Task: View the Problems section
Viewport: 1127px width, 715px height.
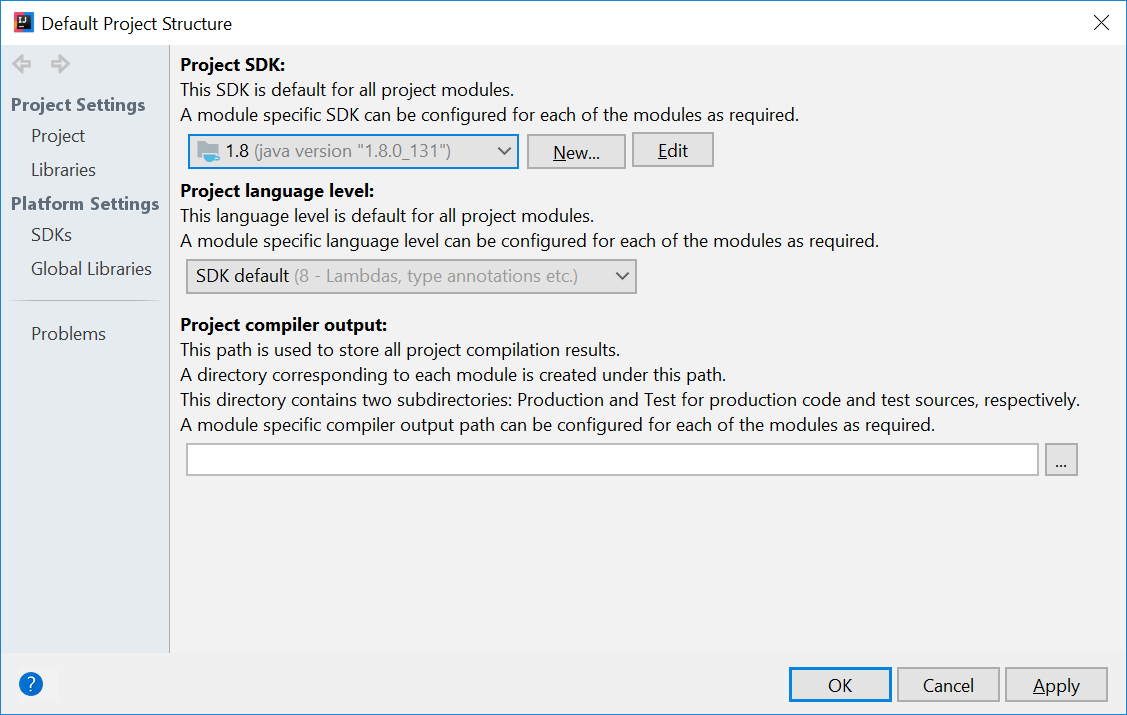Action: pos(68,333)
